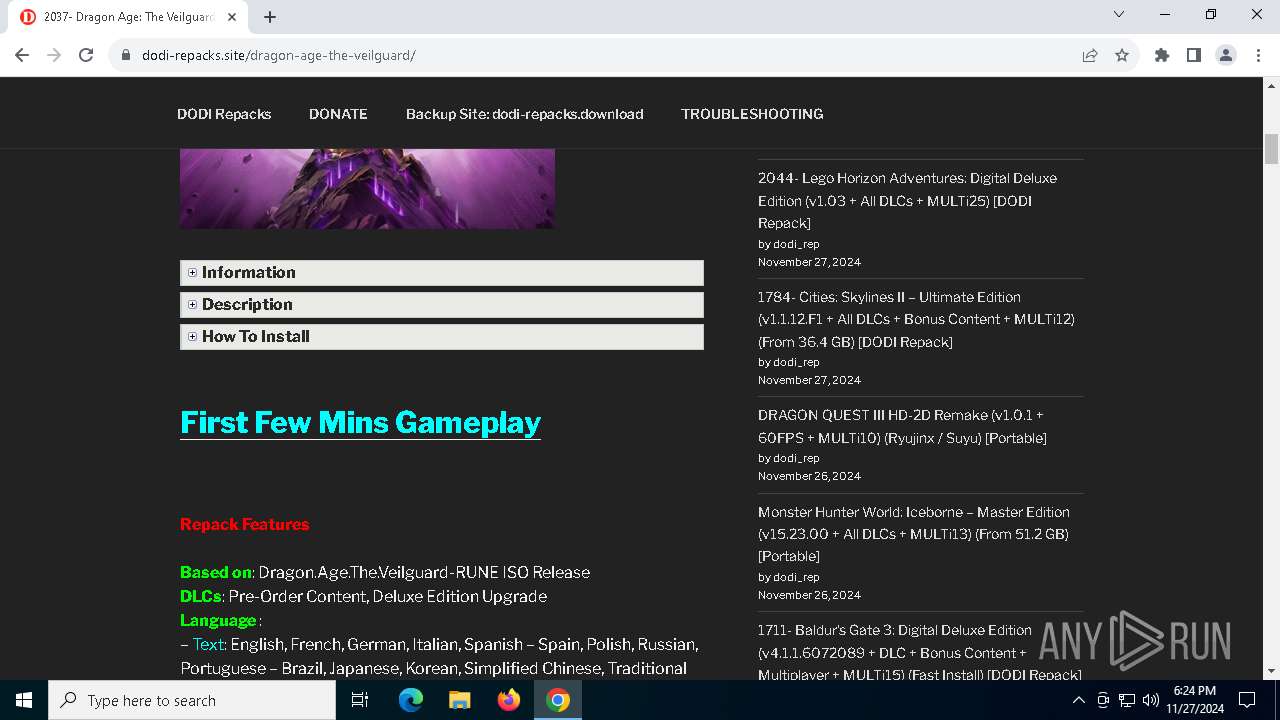Open the Chrome side panel
The image size is (1280, 720).
point(1194,55)
